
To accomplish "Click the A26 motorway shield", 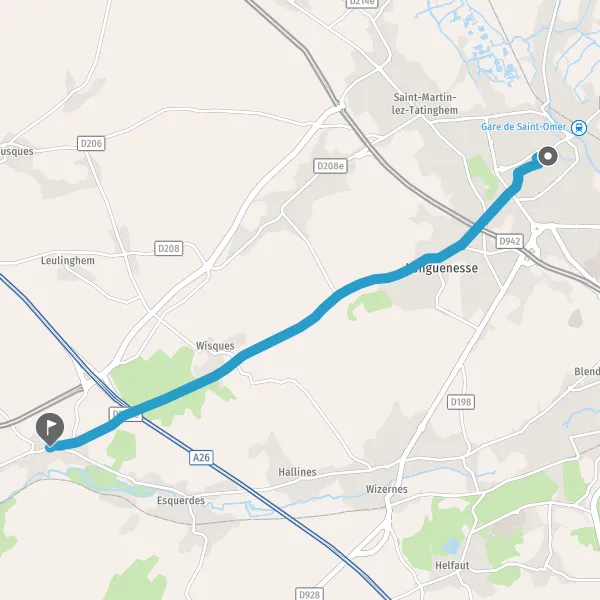I will pyautogui.click(x=201, y=457).
